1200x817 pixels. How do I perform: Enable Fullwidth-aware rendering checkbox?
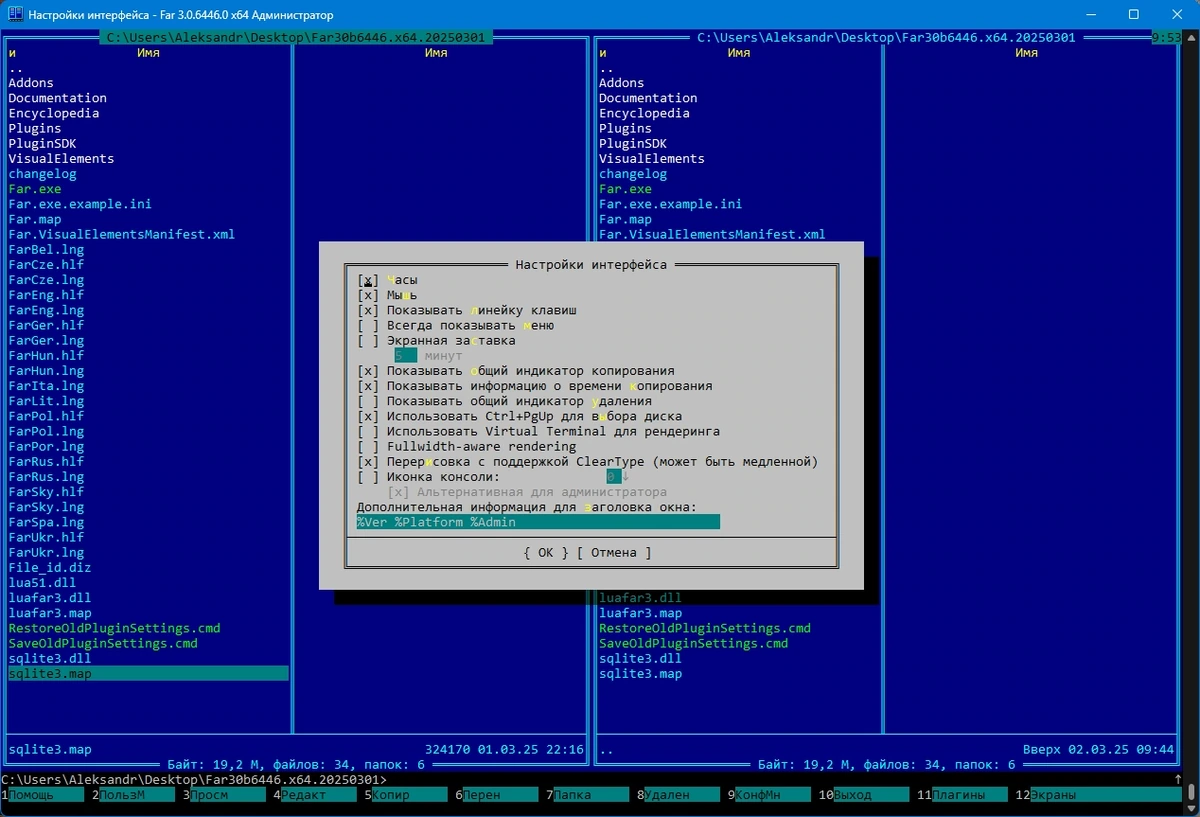[368, 446]
